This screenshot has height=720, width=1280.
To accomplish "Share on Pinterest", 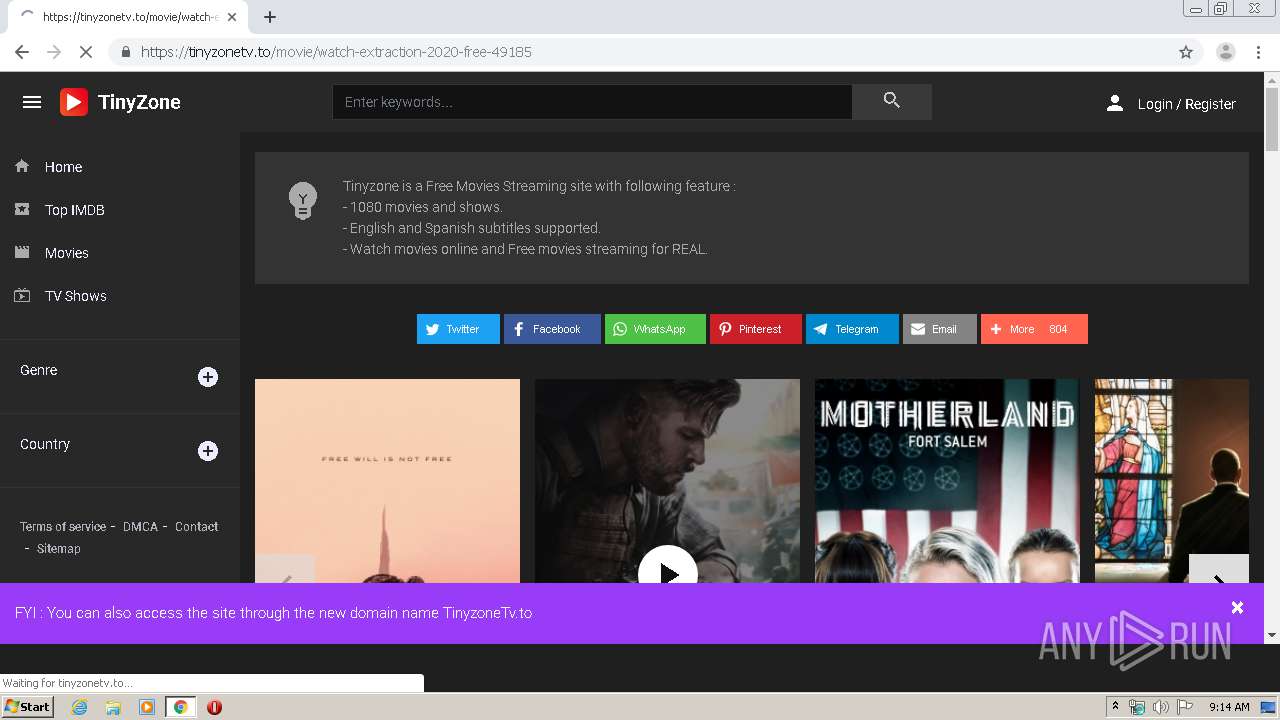I will pos(756,329).
